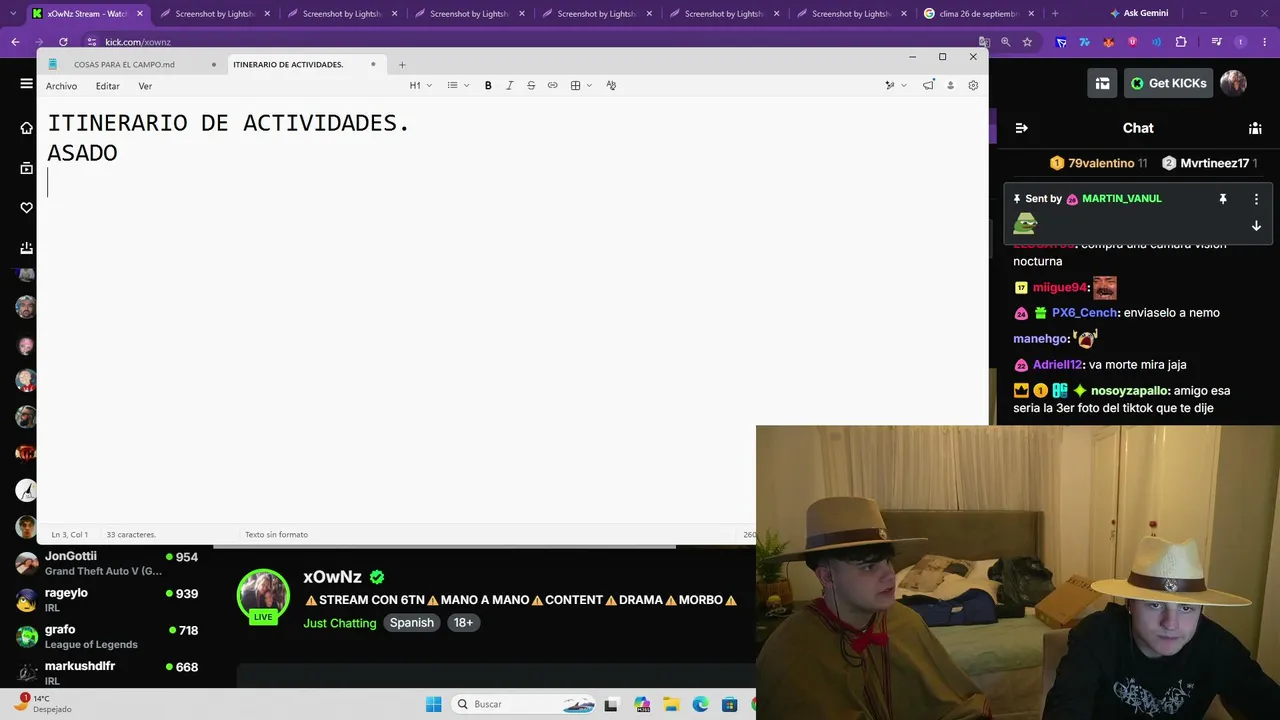
Task: Open MARTIN_VANUL's profile from pinned message
Action: 1121,199
